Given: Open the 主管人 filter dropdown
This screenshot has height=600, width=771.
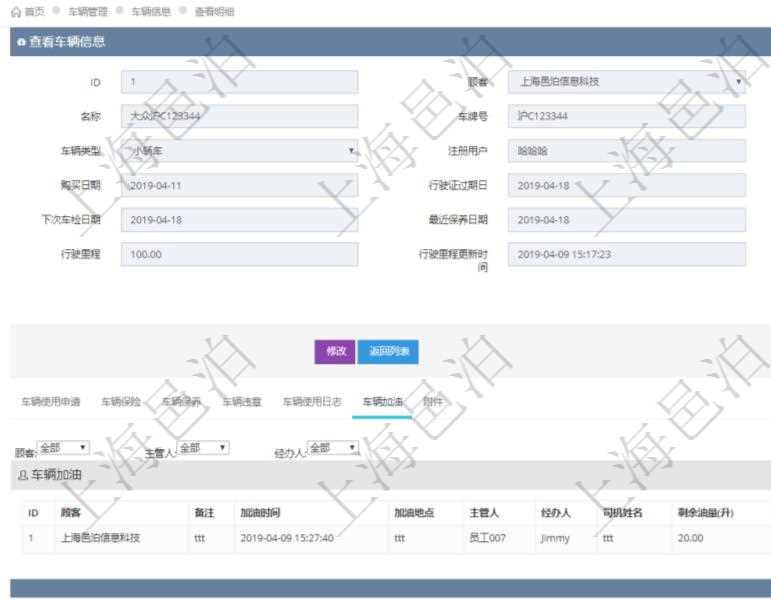Looking at the screenshot, I should 203,447.
